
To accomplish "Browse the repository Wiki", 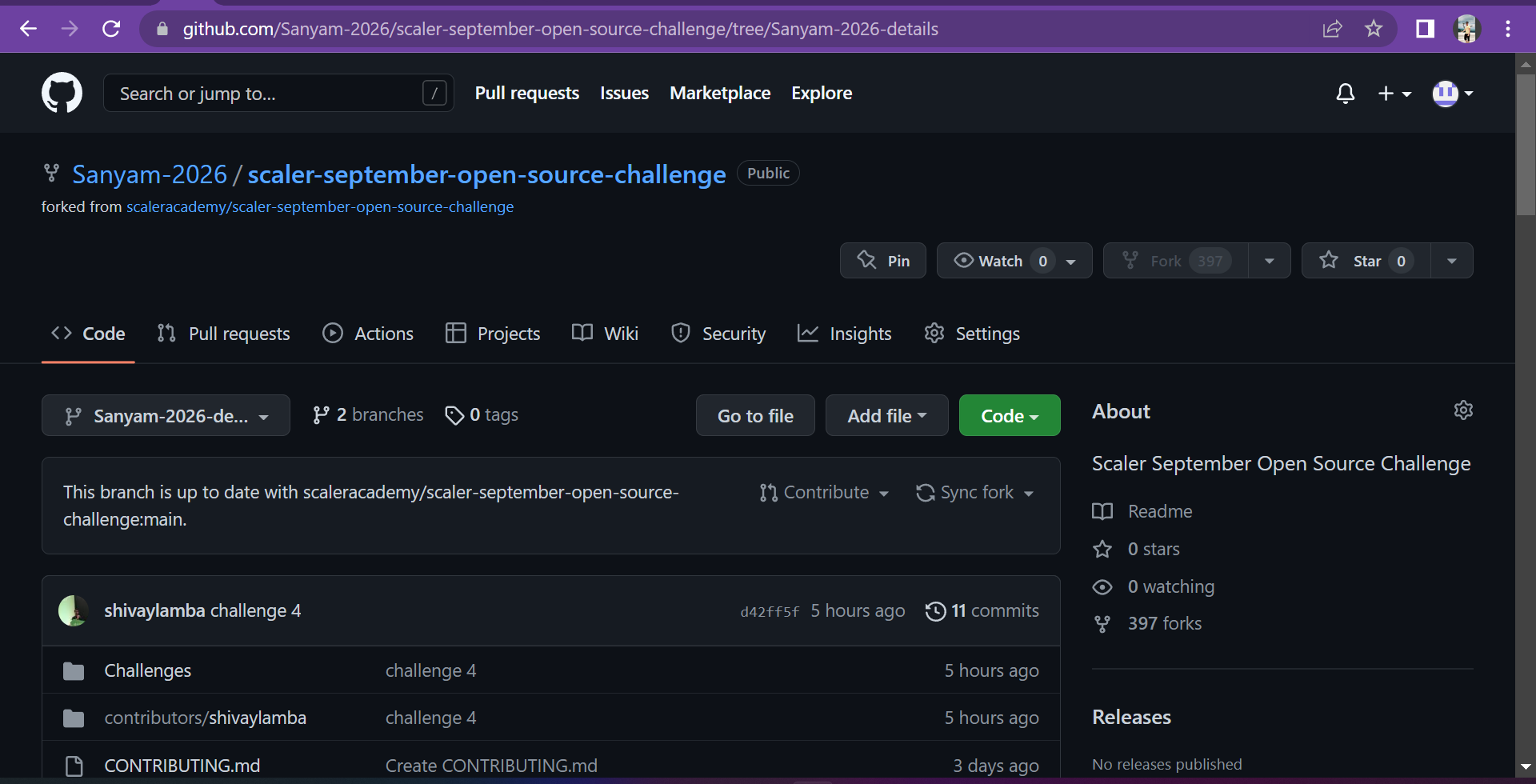I will [604, 334].
